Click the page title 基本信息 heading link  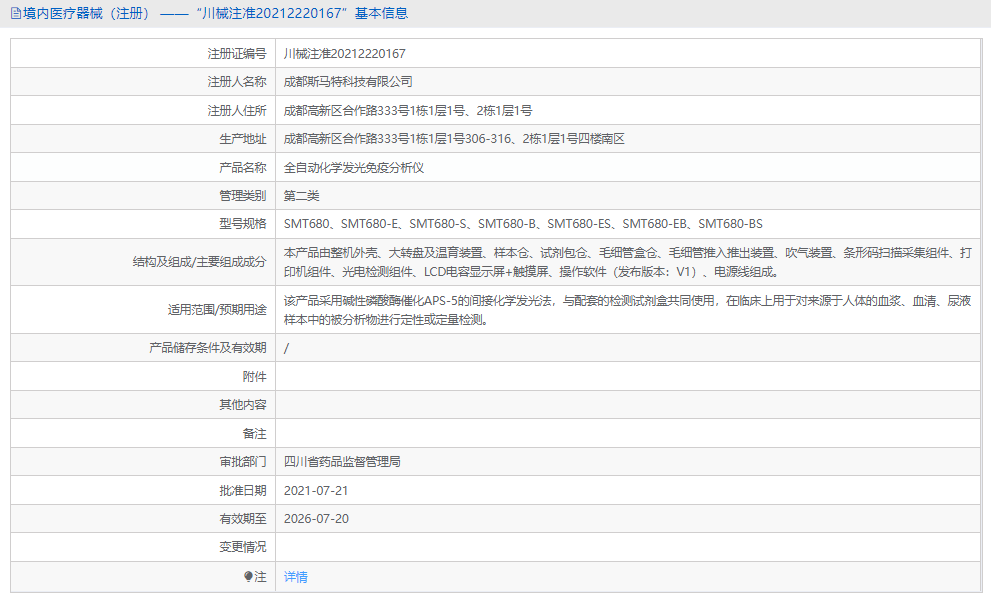point(385,13)
